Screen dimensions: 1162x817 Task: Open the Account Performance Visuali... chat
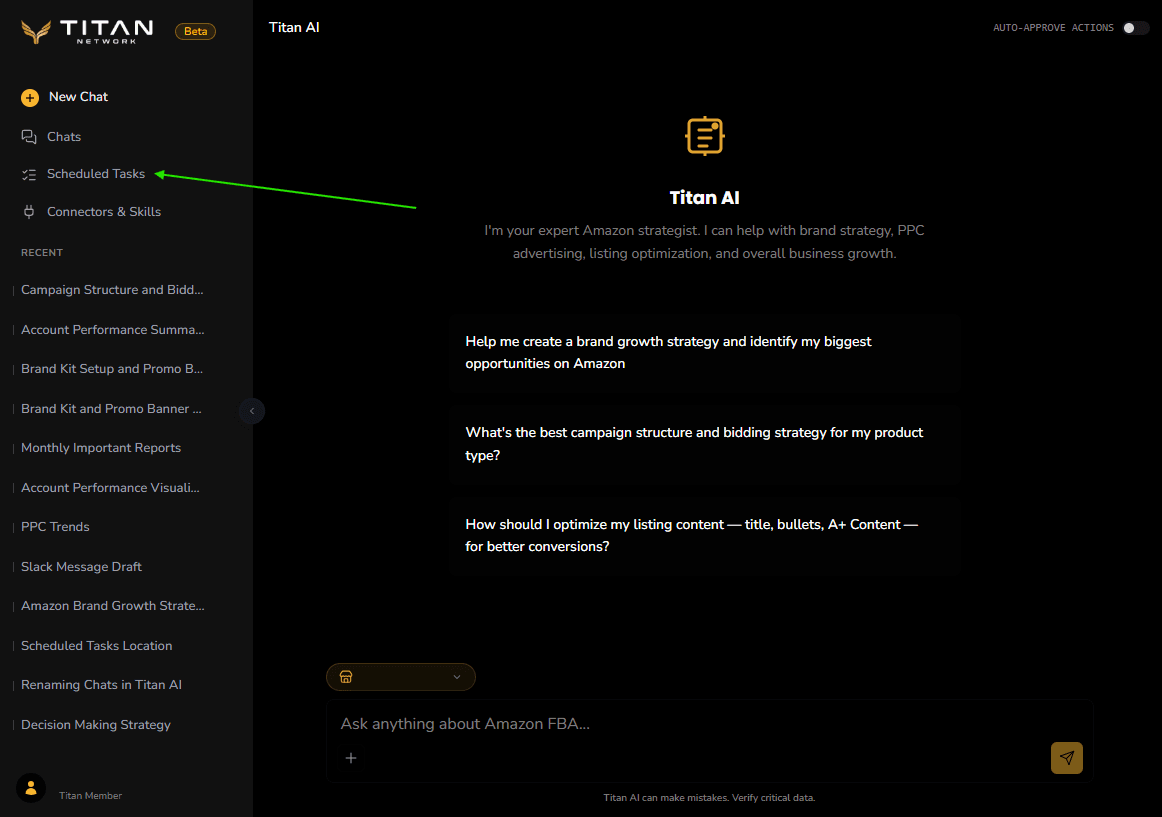click(110, 488)
